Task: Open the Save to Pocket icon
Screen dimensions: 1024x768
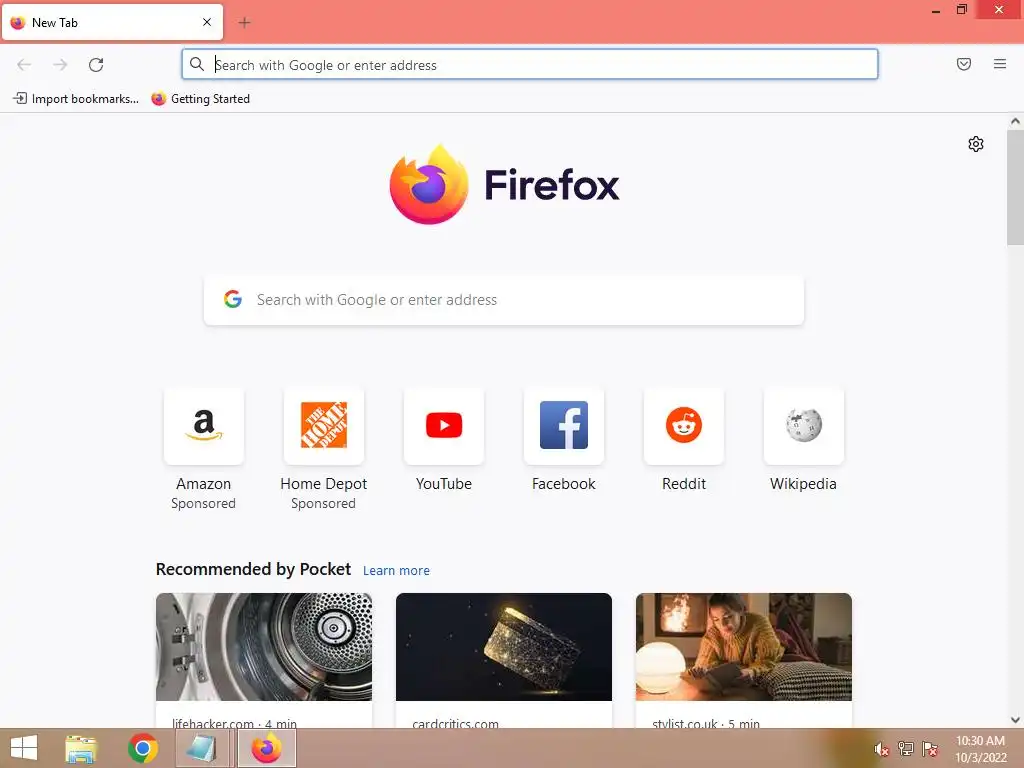Action: pyautogui.click(x=963, y=64)
